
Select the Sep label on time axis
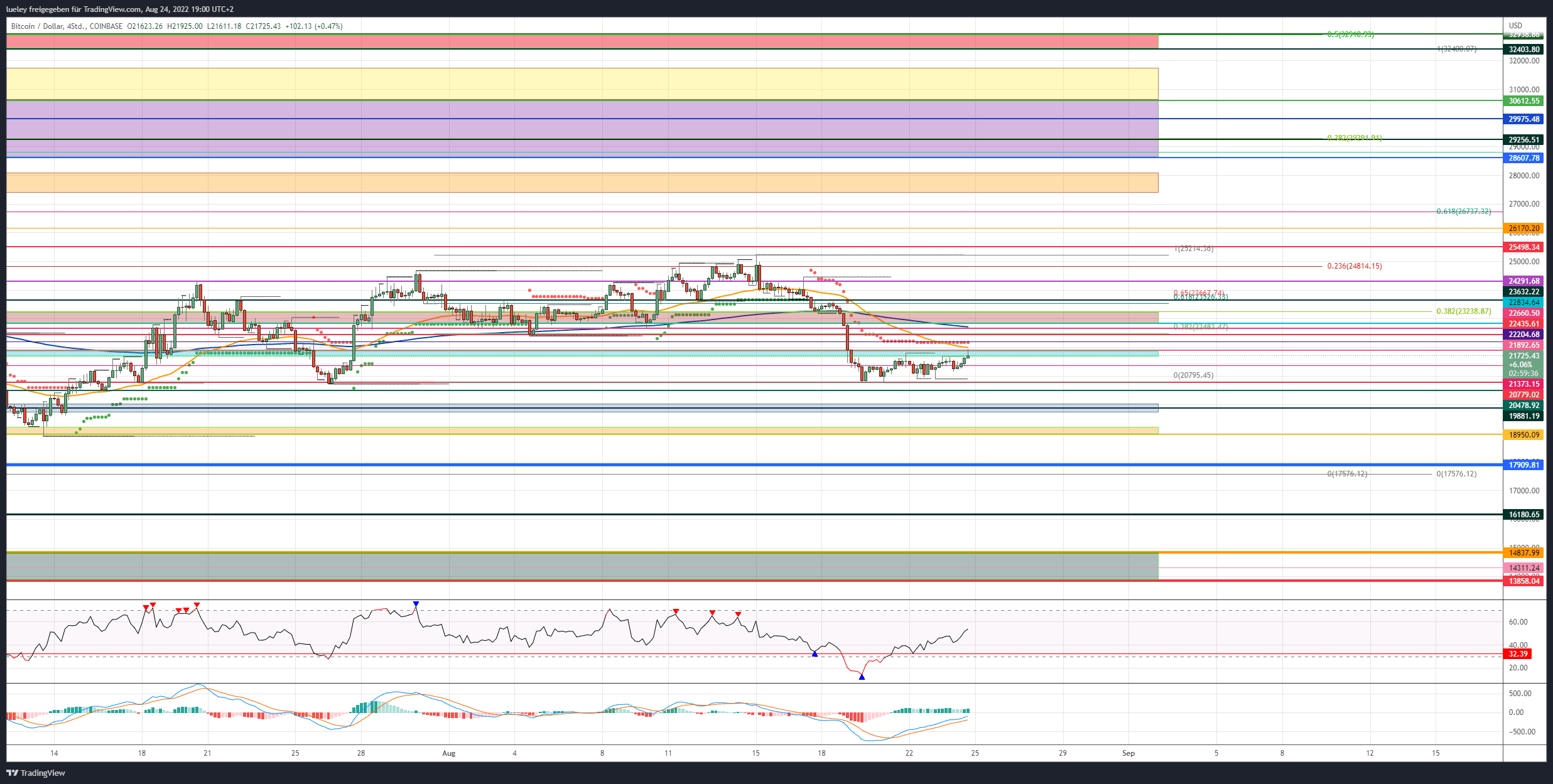1128,753
